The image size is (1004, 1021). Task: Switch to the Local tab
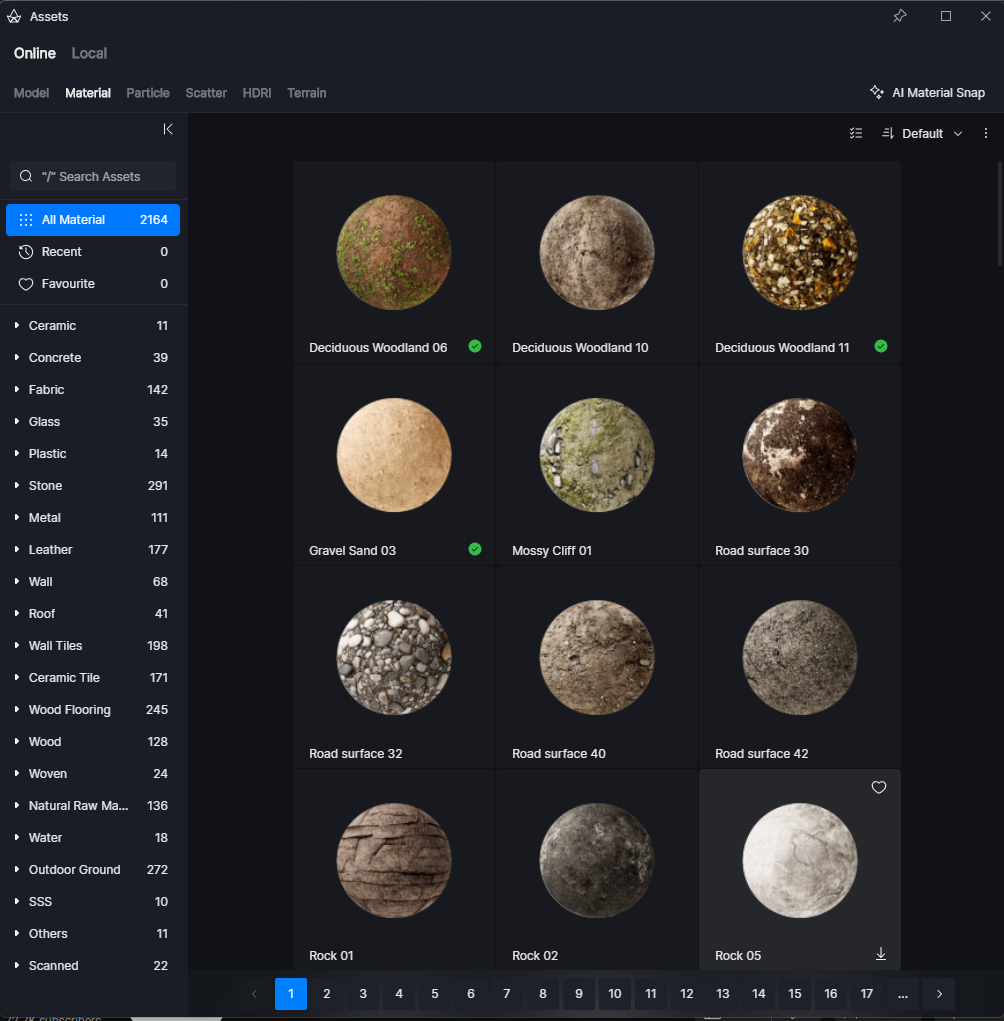89,53
